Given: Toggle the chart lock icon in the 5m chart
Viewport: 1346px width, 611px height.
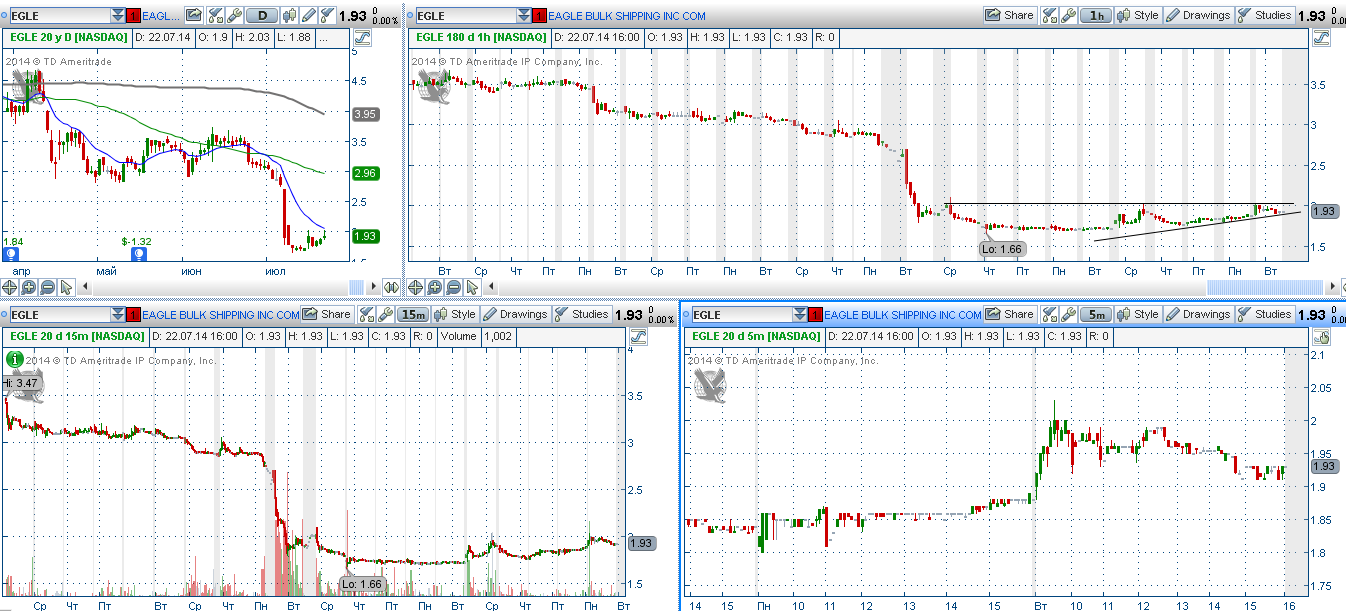Looking at the screenshot, I should point(1321,337).
